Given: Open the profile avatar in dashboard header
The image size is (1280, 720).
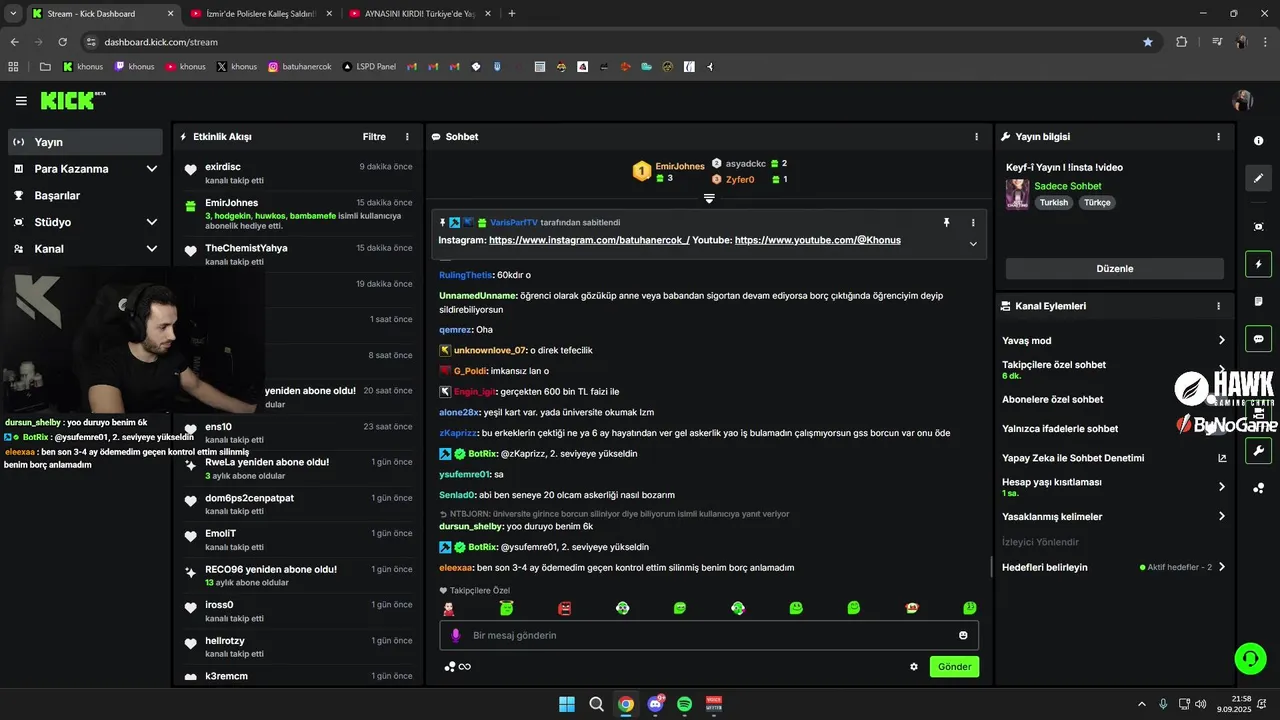Looking at the screenshot, I should point(1243,100).
